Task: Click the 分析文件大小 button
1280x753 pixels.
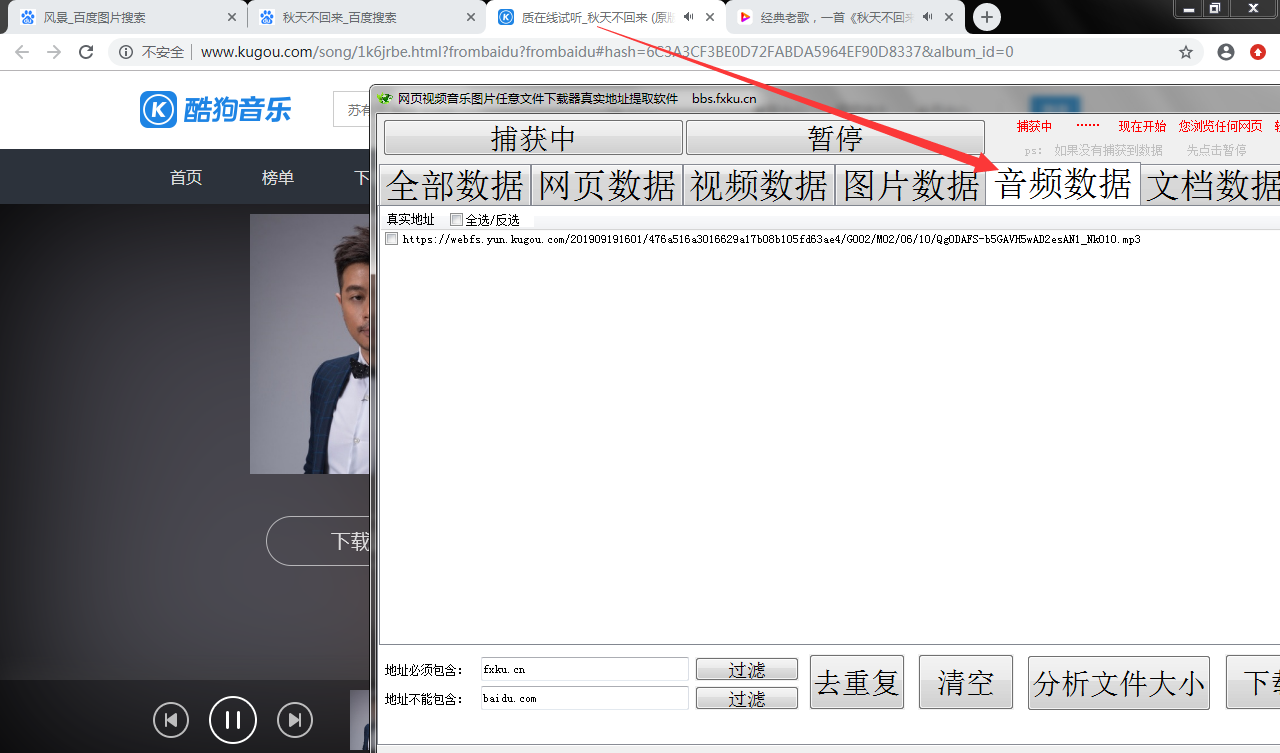Action: coord(1119,683)
